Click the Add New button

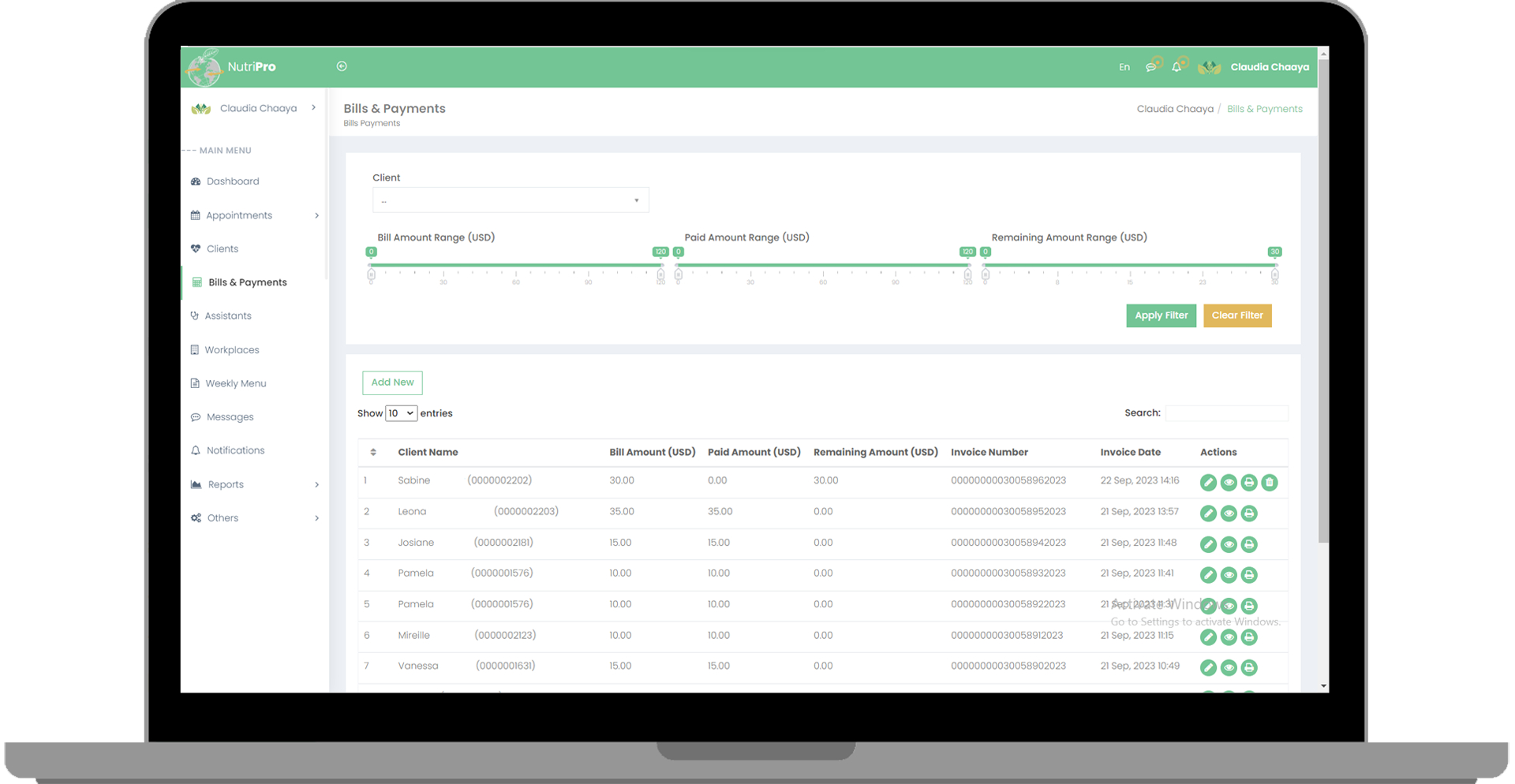392,383
